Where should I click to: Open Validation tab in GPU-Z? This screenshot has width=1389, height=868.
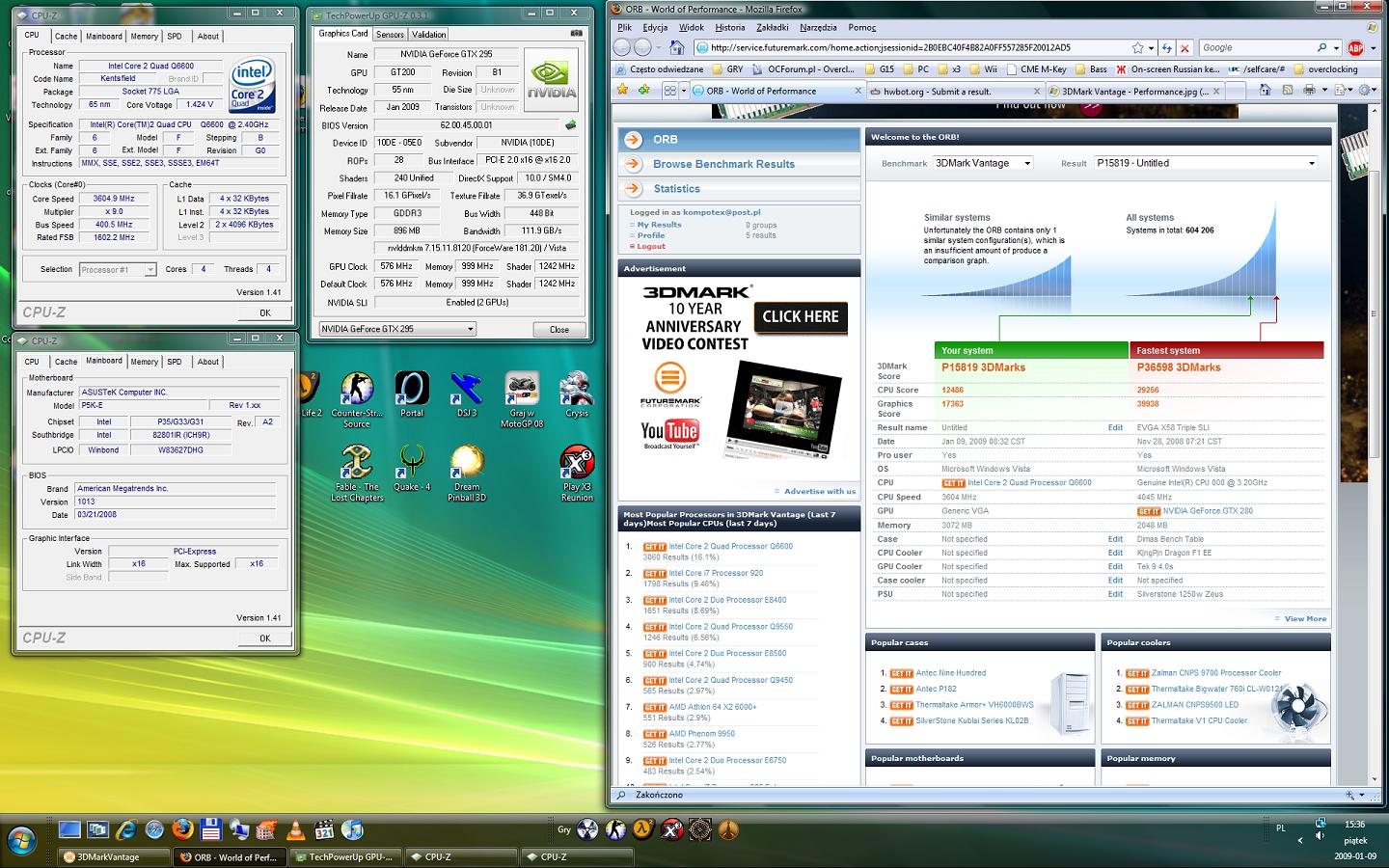[x=428, y=35]
